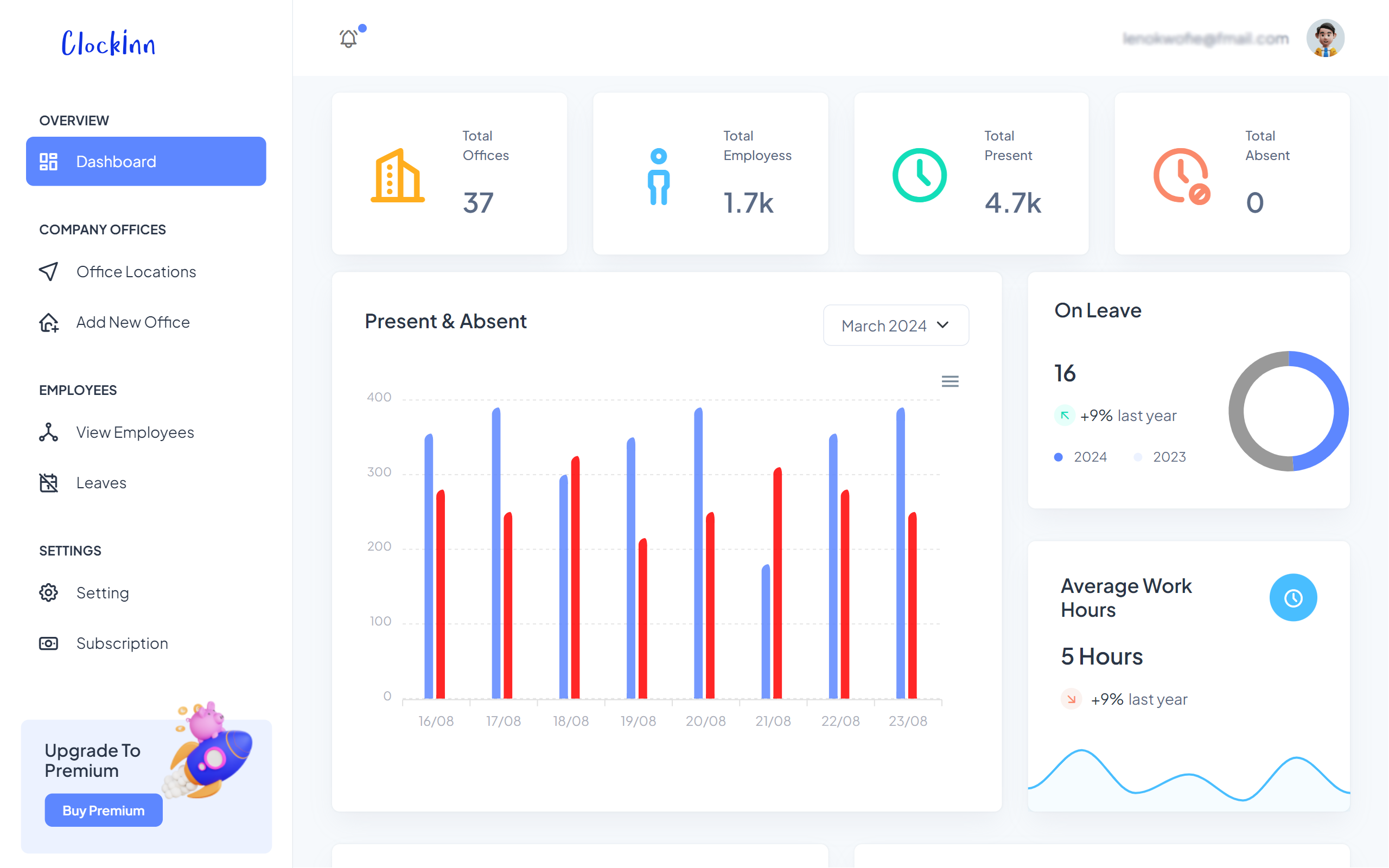The image size is (1389, 868).
Task: Go to View Employees page
Action: pyautogui.click(x=135, y=432)
